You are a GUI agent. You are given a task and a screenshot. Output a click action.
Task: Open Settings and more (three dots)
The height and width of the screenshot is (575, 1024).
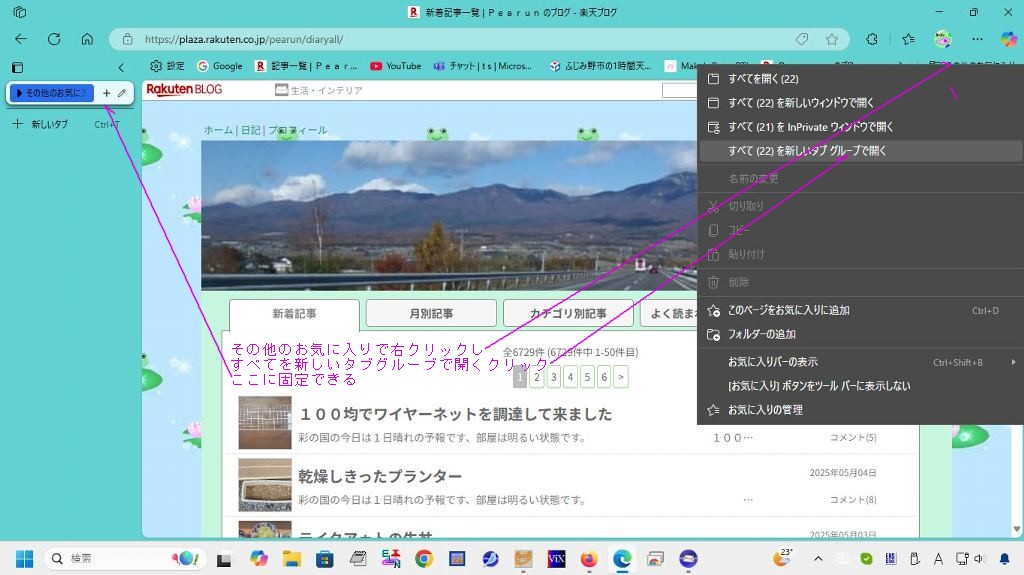pyautogui.click(x=977, y=39)
